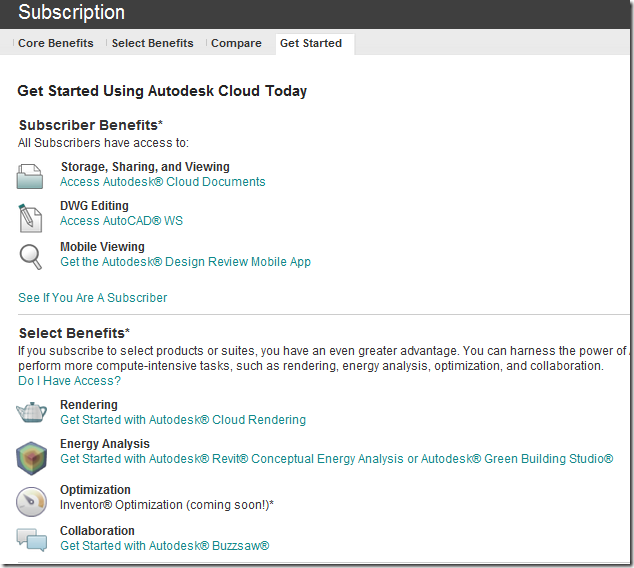Screen dimensions: 634x568
Task: Open Access Autodesk Cloud Documents link
Action: tap(163, 182)
